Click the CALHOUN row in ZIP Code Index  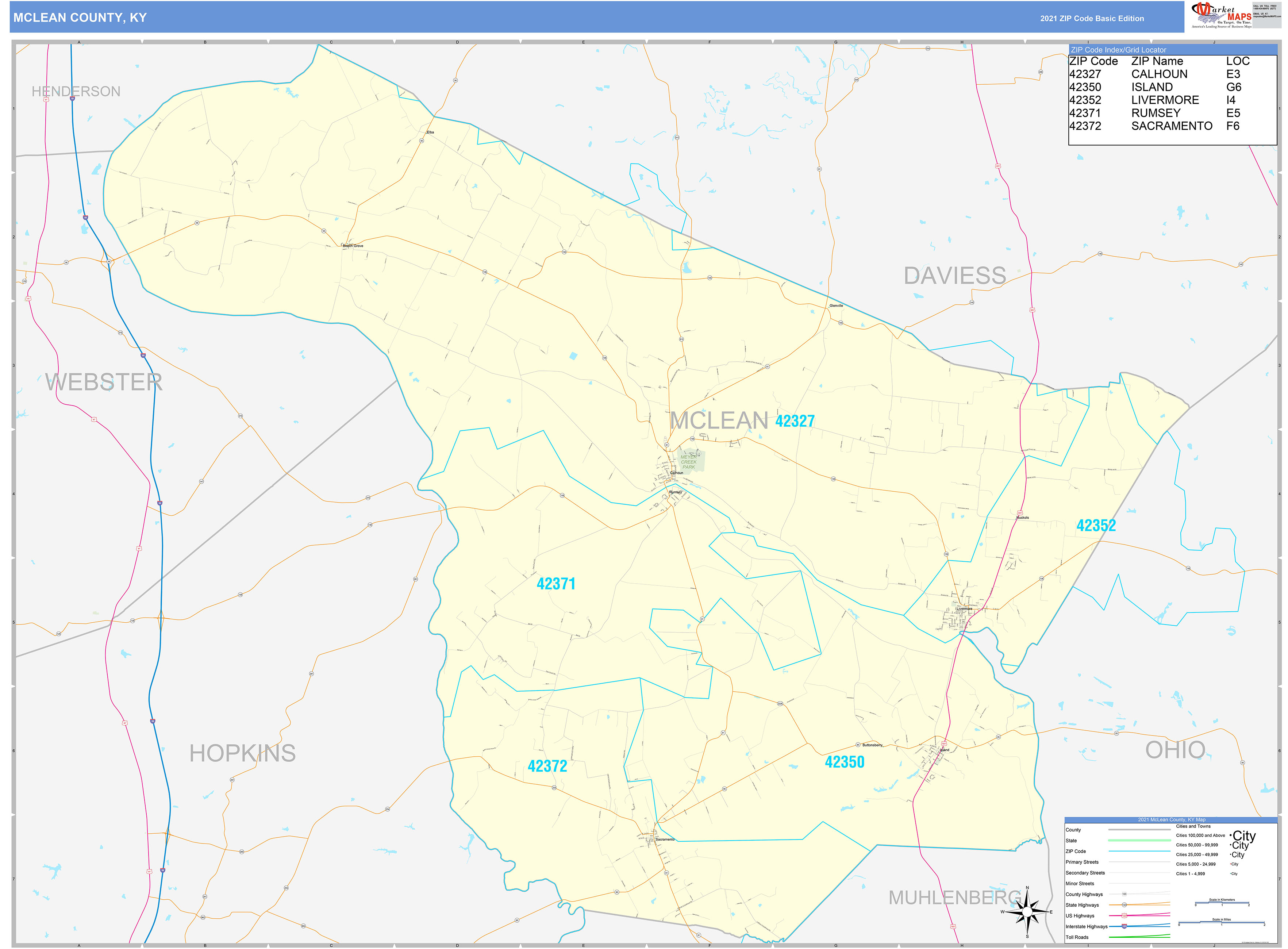point(1159,74)
